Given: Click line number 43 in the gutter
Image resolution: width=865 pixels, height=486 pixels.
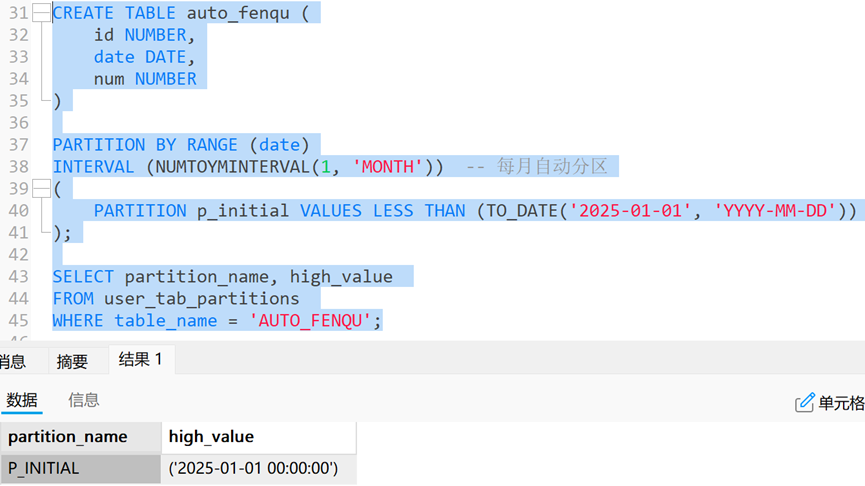Looking at the screenshot, I should [x=17, y=277].
